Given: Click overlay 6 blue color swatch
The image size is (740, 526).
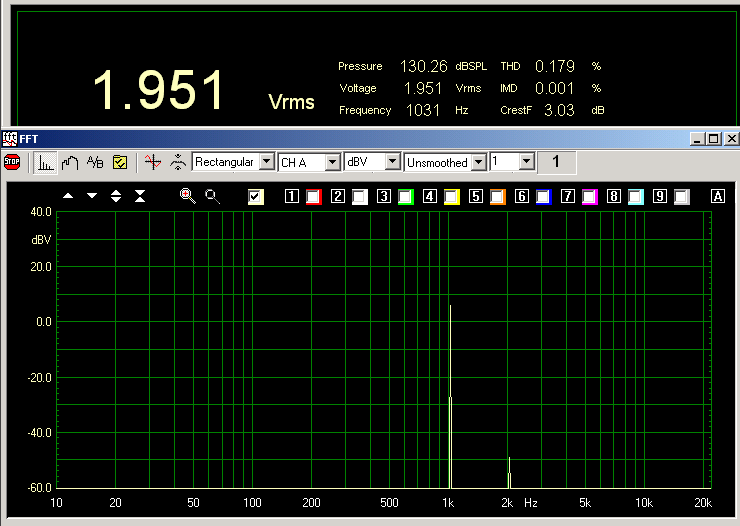Looking at the screenshot, I should pyautogui.click(x=543, y=197).
